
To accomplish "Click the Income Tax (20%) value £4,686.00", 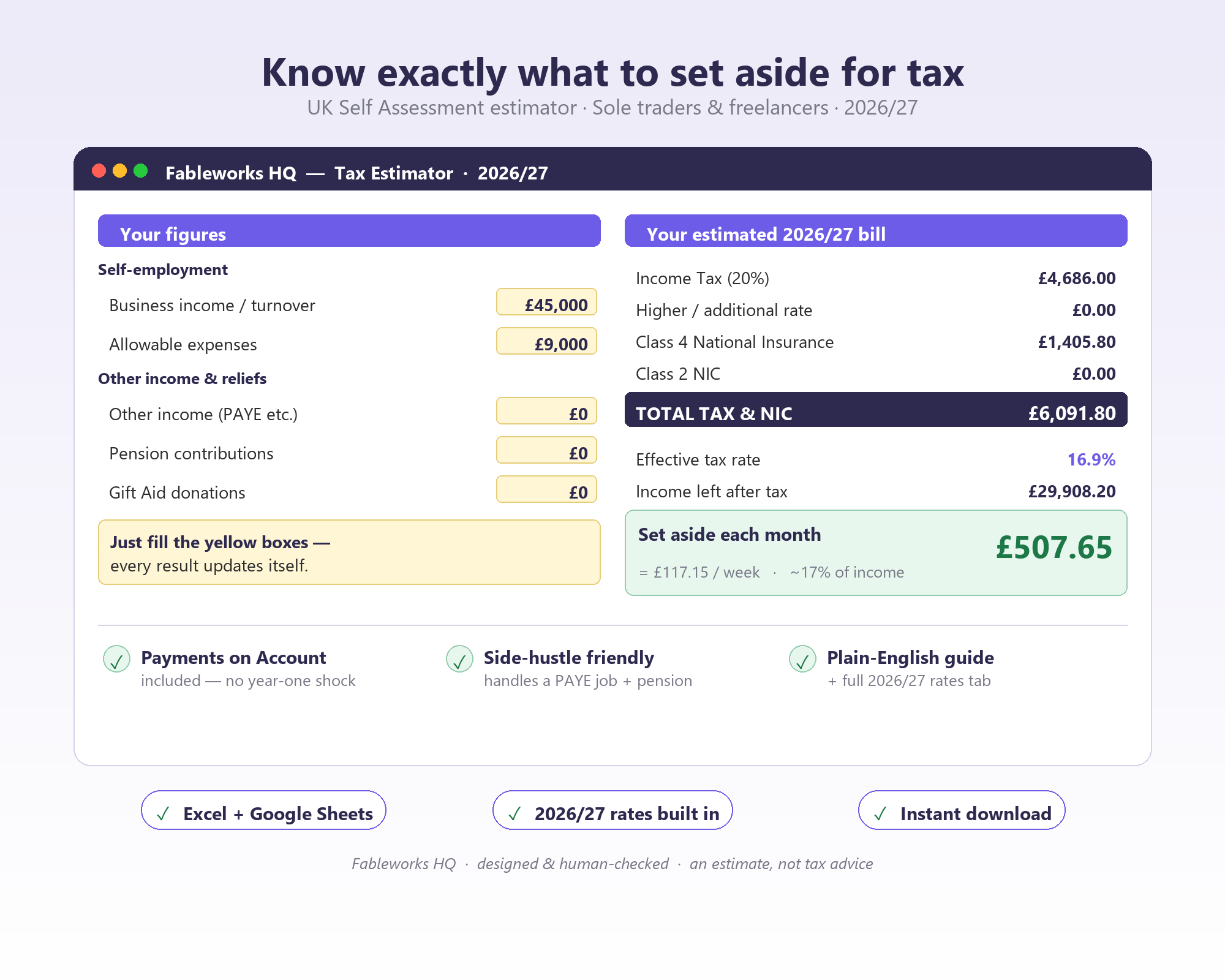I will [1077, 279].
